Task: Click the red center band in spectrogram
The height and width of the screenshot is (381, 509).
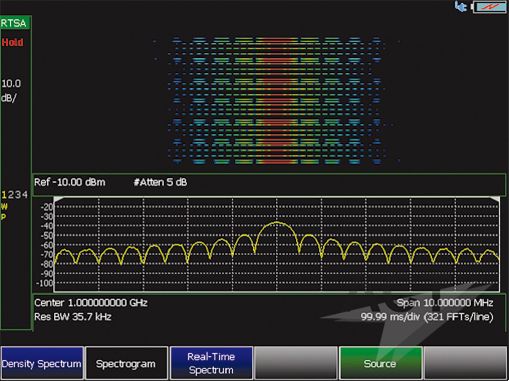Action: 277,100
